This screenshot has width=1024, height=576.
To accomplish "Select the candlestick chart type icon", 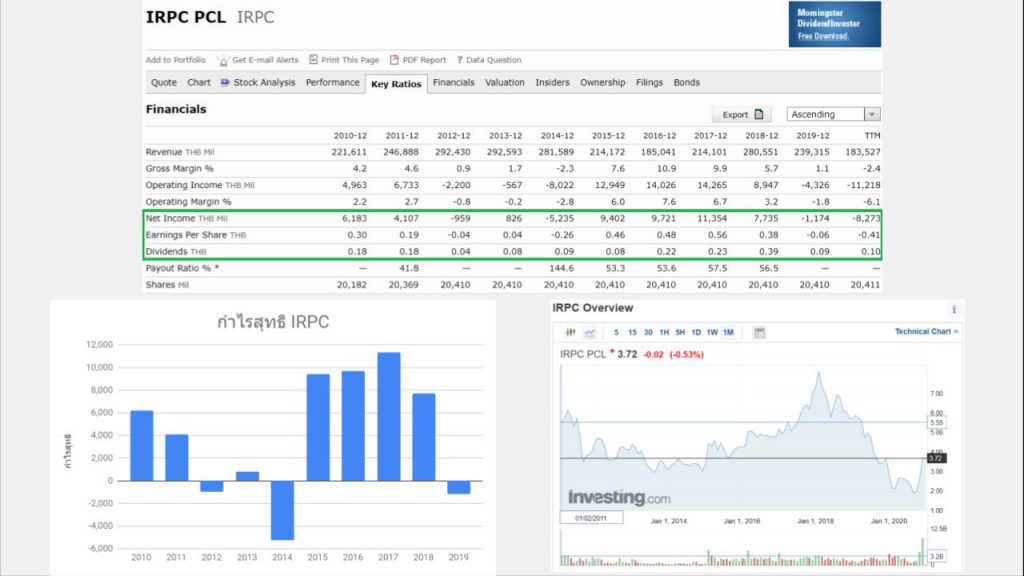I will click(x=571, y=332).
